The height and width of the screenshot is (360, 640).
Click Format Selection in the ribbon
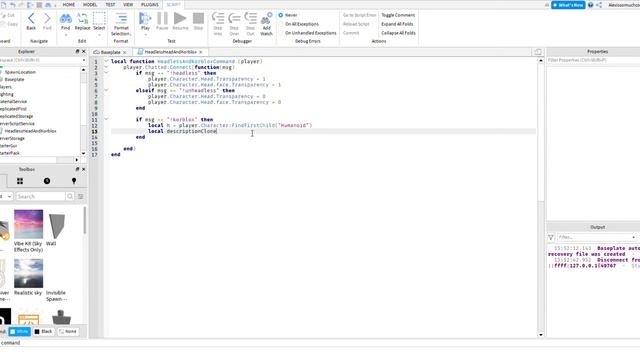[121, 24]
